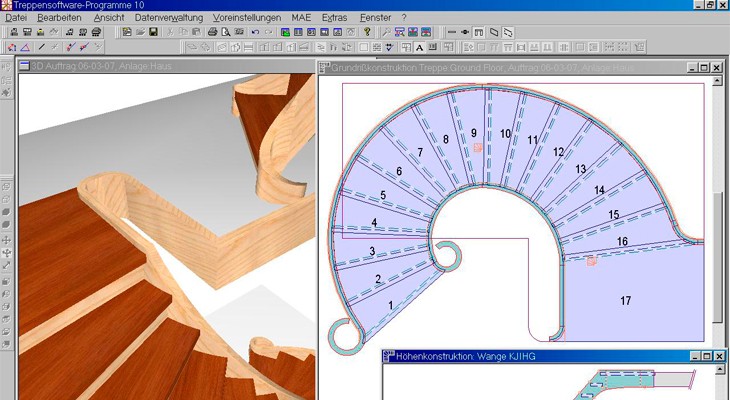Maximize the Grundrißkonstruktion Treppe window

point(704,67)
